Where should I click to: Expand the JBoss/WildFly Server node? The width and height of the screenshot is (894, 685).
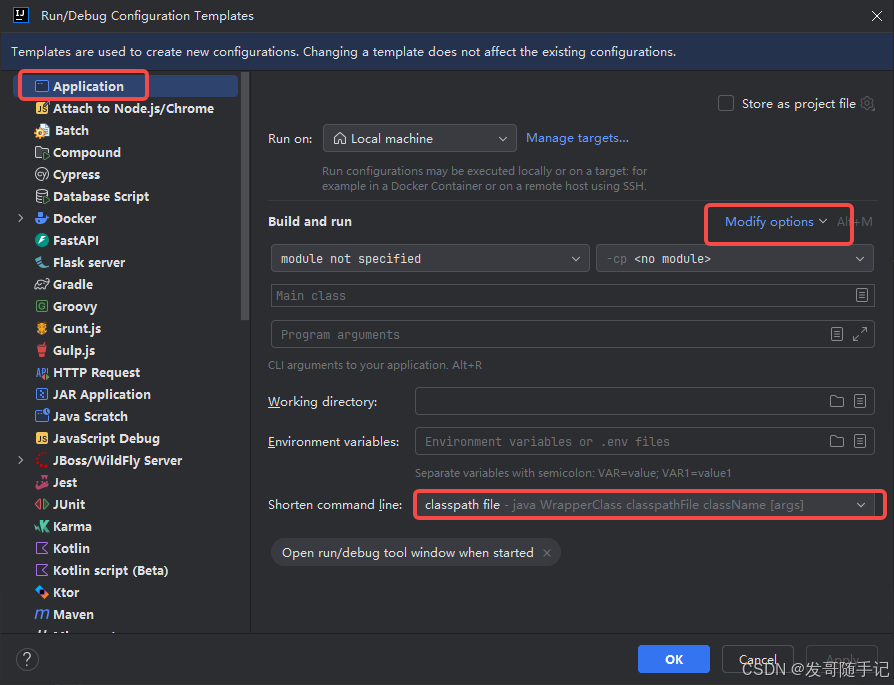pos(21,460)
